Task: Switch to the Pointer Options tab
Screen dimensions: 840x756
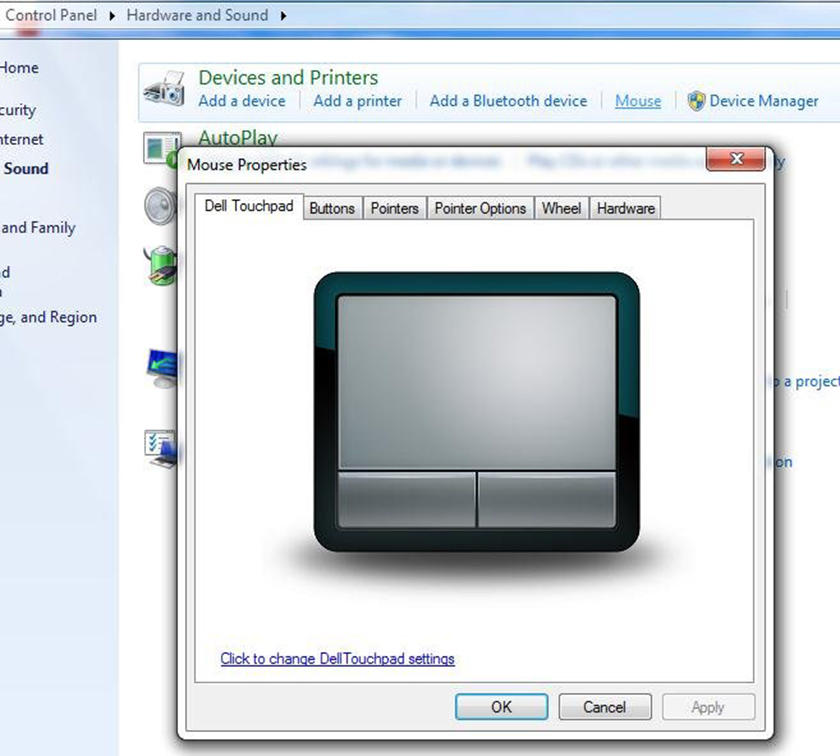Action: [x=480, y=208]
